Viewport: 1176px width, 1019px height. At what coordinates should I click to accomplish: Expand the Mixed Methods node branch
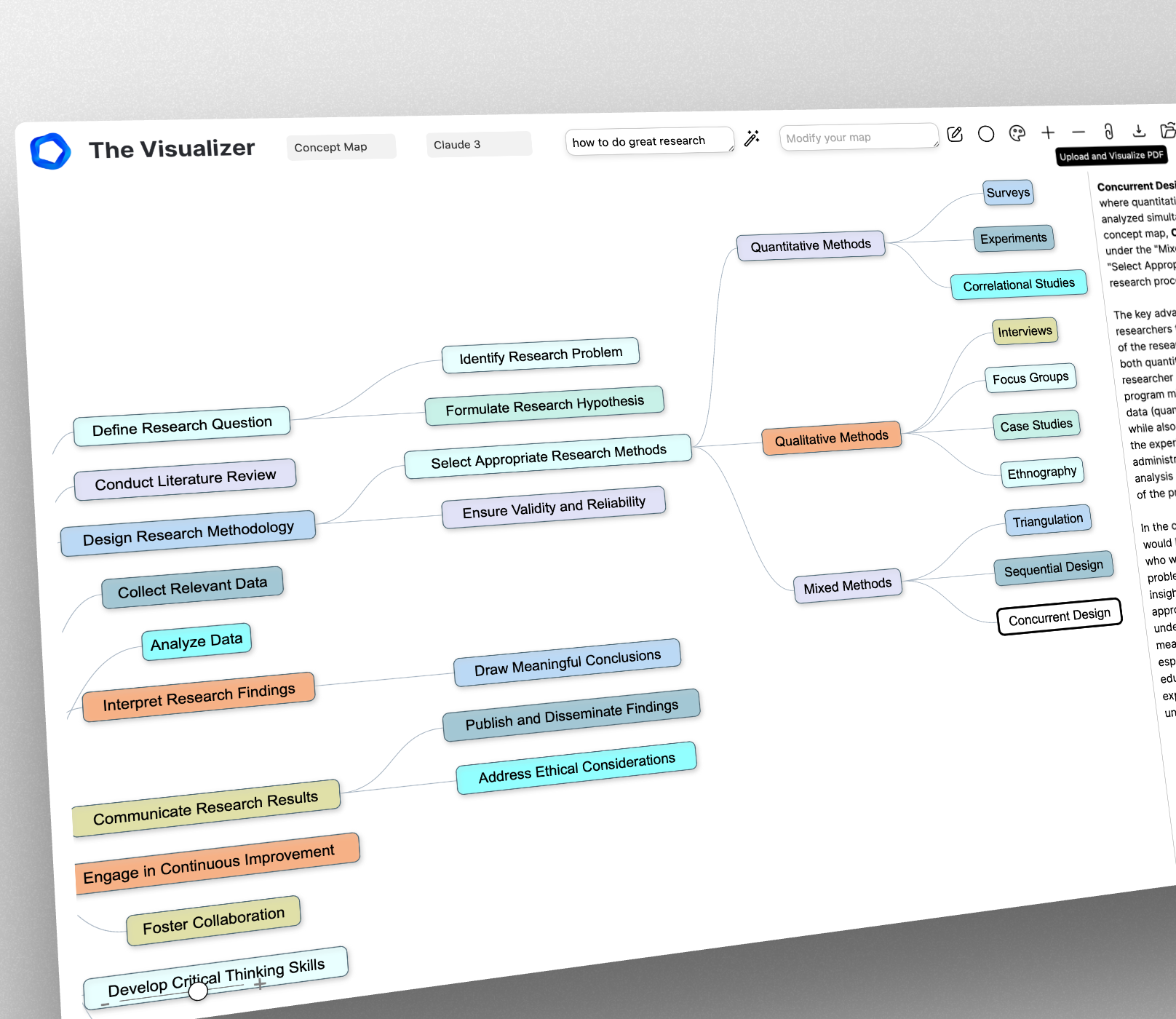(x=847, y=584)
